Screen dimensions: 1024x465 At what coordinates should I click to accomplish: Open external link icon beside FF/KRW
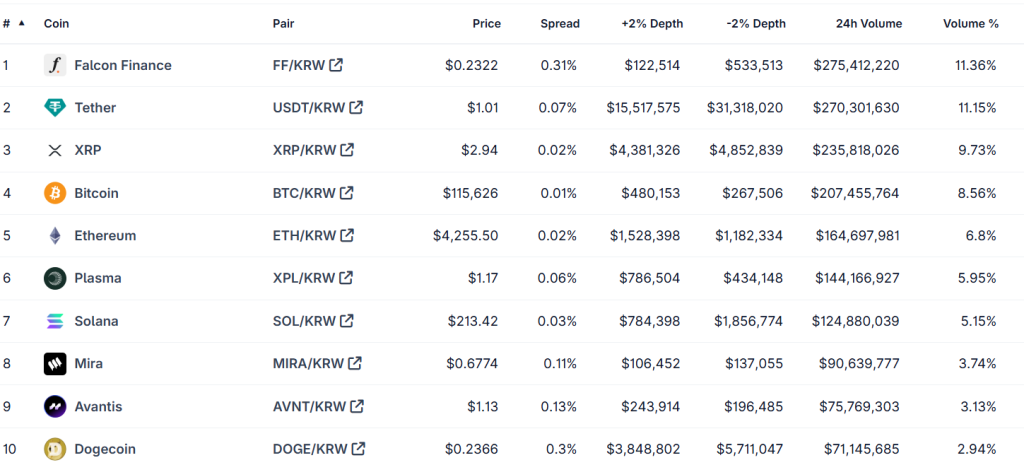336,65
